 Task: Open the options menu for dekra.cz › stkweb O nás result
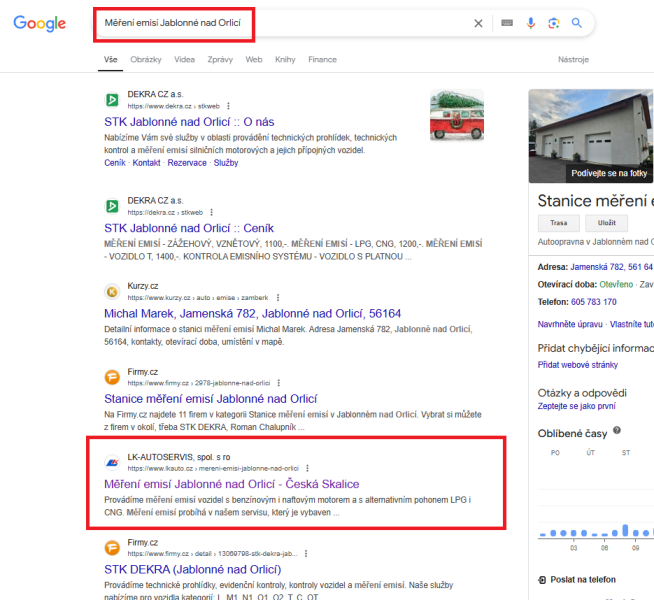(x=228, y=106)
